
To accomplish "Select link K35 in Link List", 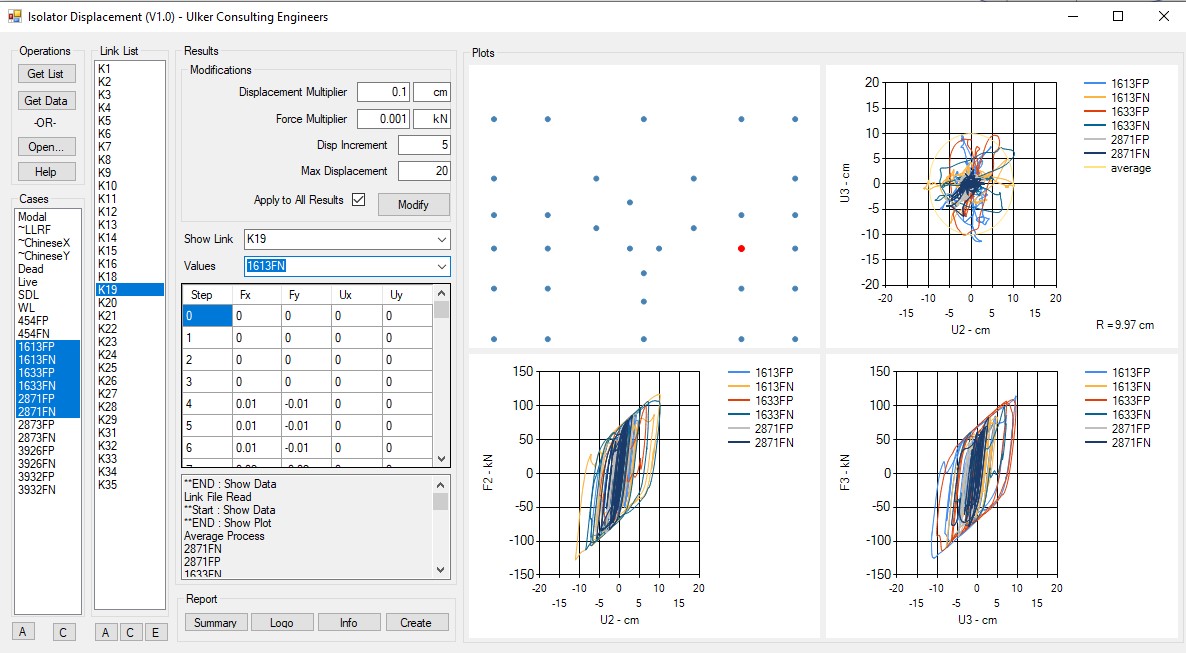I will coord(129,484).
